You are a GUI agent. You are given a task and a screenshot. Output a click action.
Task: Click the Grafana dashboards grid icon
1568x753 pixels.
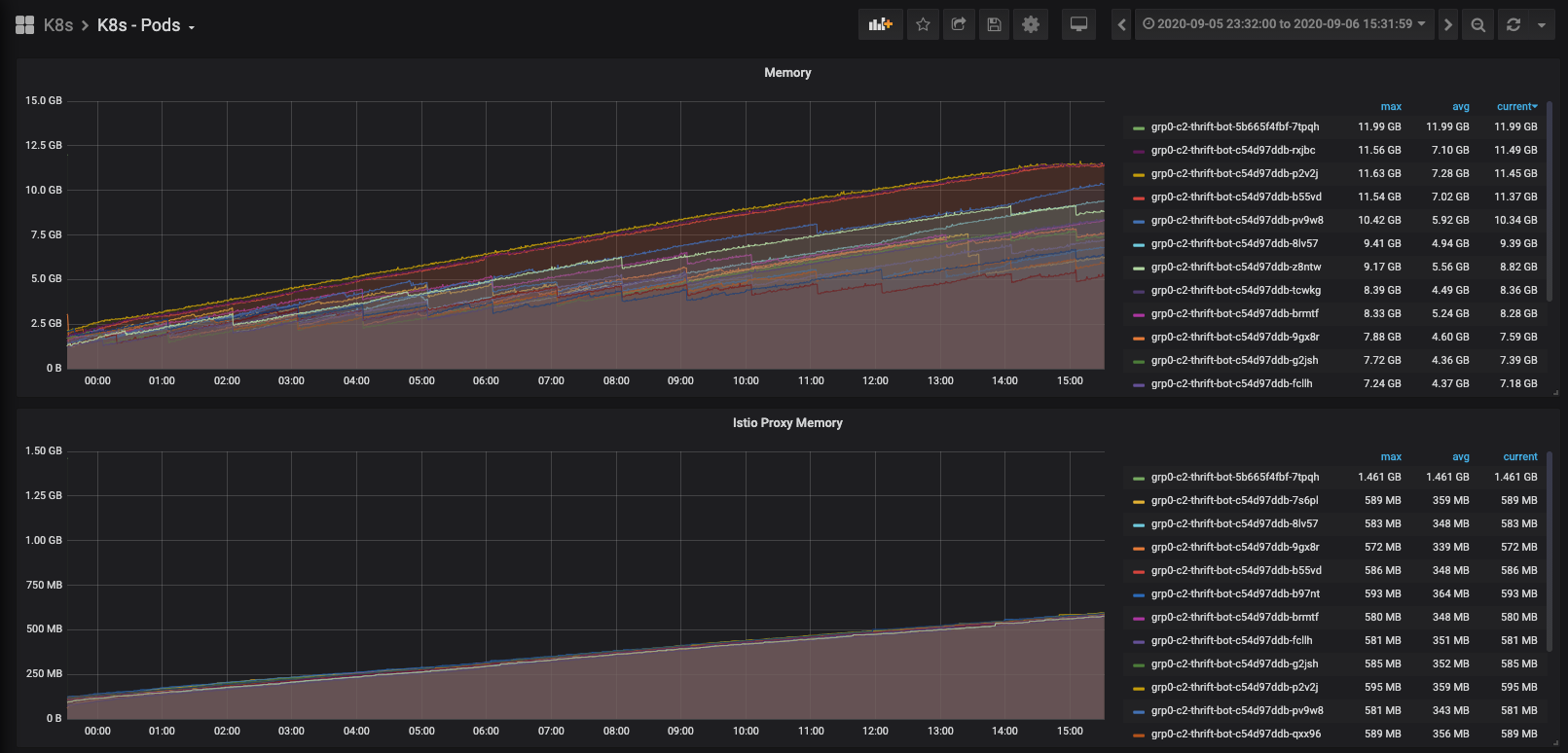[24, 25]
